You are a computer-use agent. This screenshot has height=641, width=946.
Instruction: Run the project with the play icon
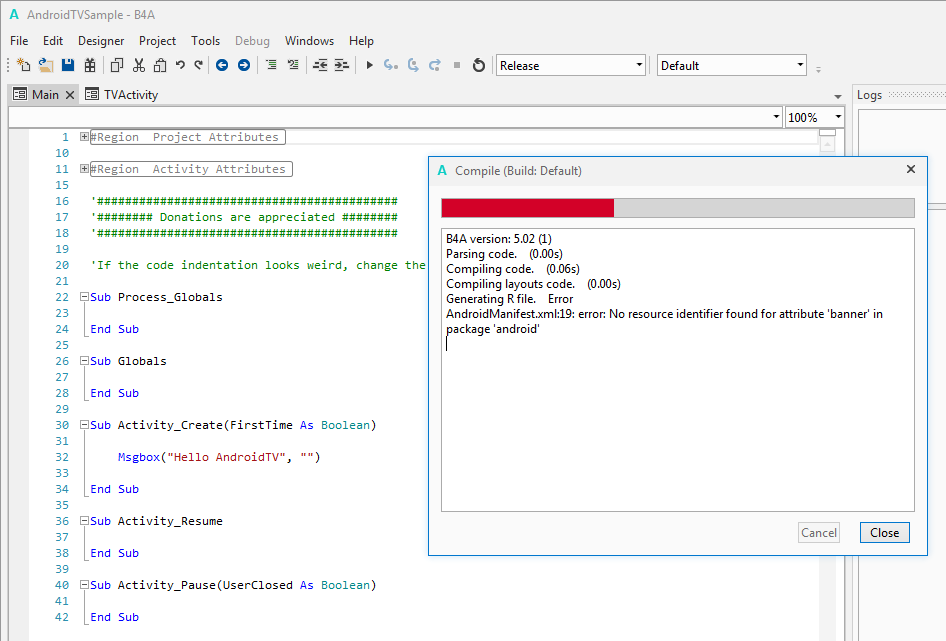[369, 65]
